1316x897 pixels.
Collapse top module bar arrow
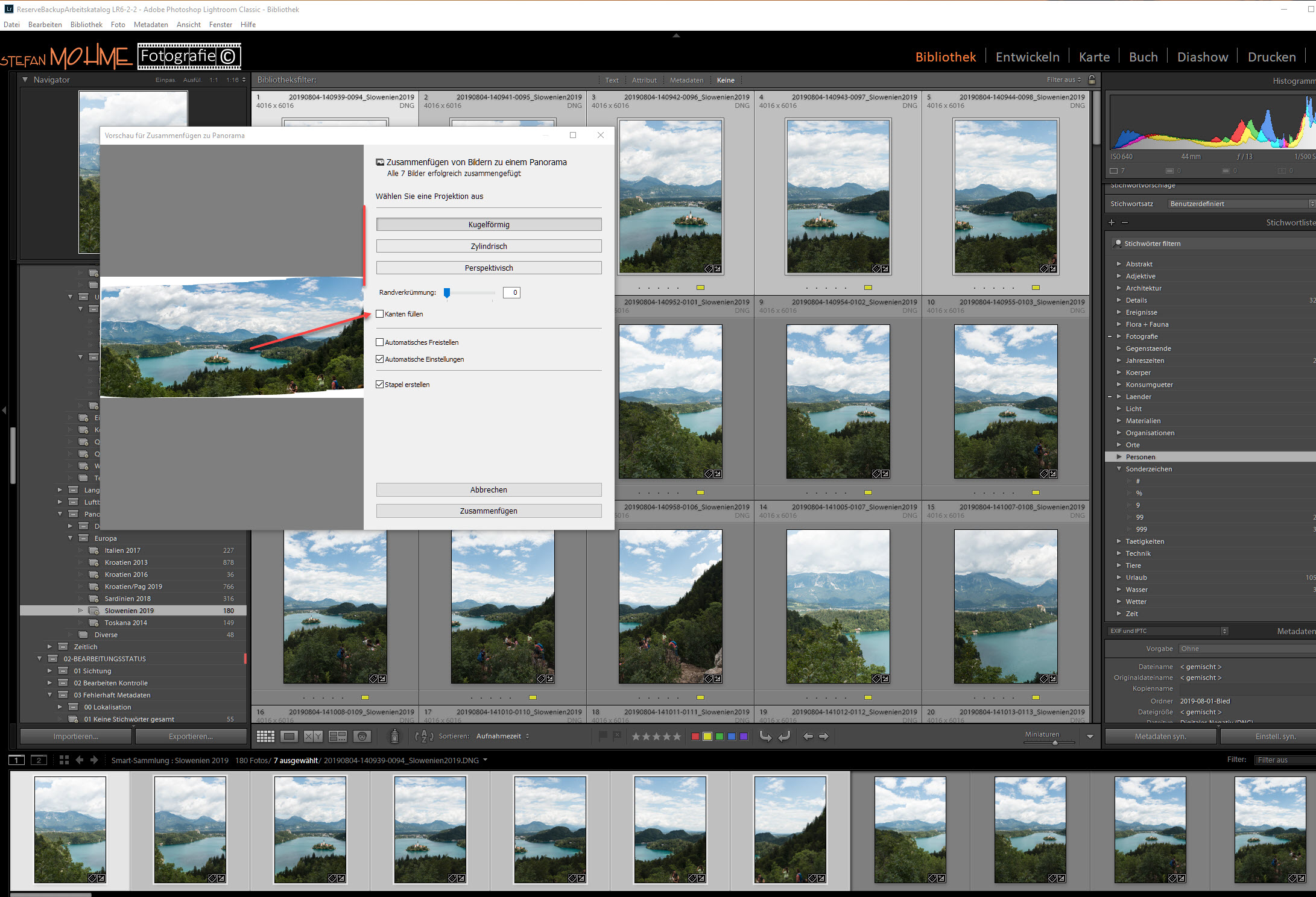point(677,36)
